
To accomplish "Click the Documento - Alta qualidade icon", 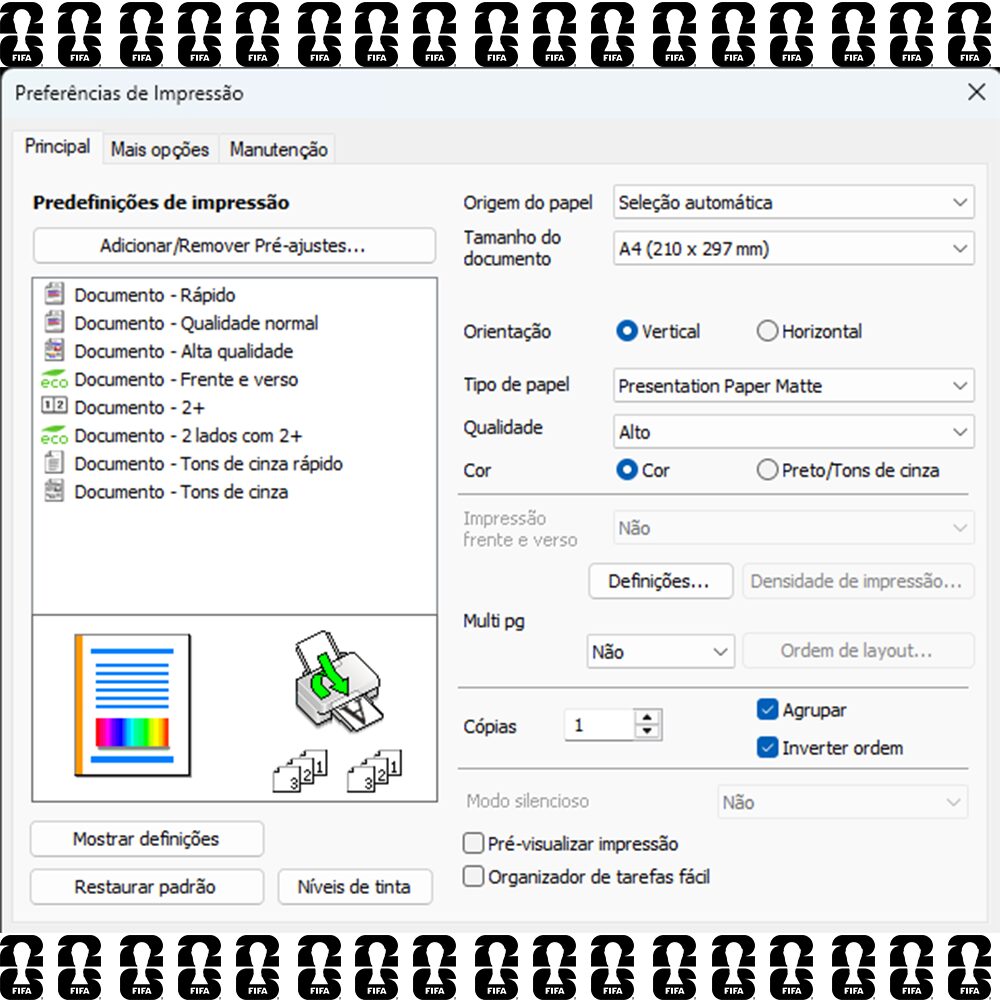I will 54,350.
